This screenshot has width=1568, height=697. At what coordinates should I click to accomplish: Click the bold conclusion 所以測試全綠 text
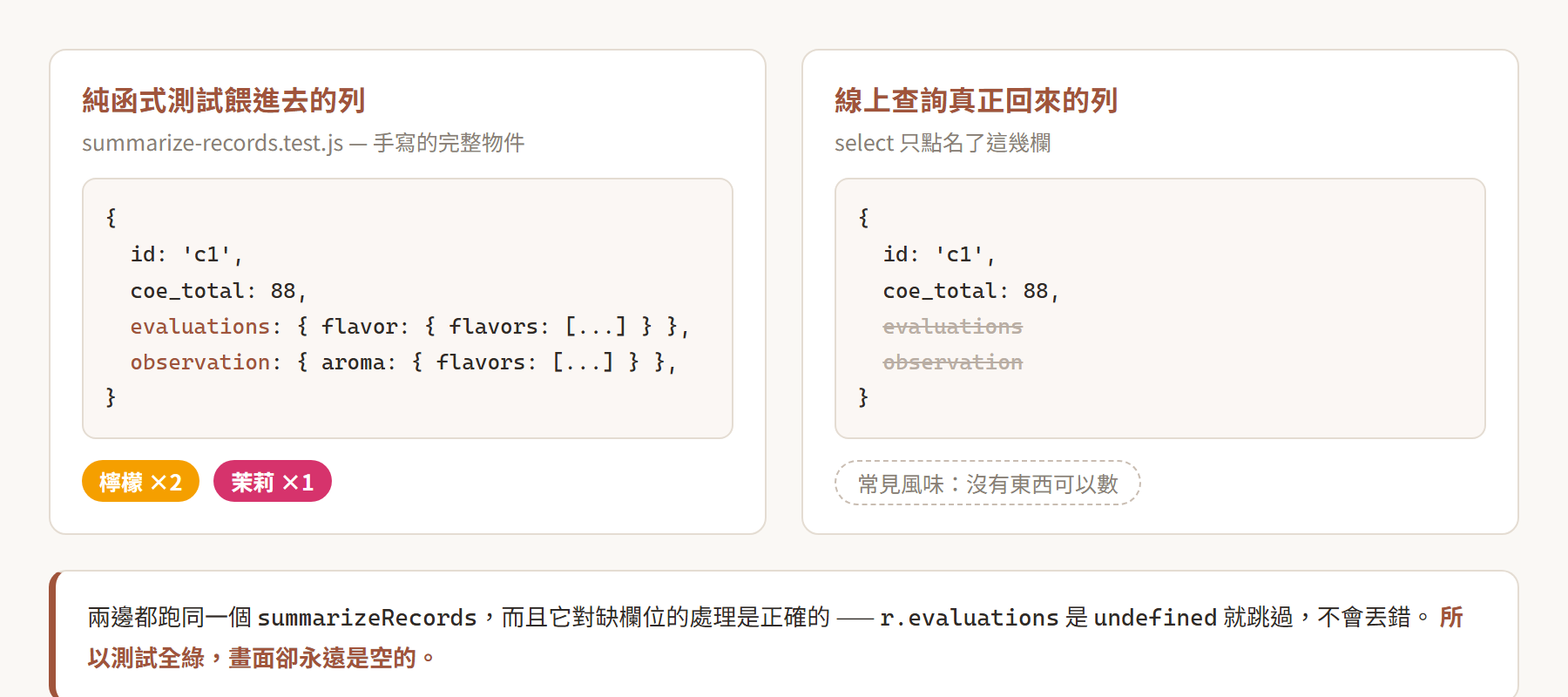[x=145, y=658]
